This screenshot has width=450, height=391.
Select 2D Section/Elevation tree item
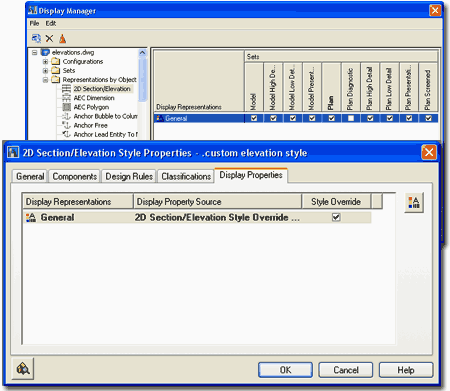[x=102, y=89]
